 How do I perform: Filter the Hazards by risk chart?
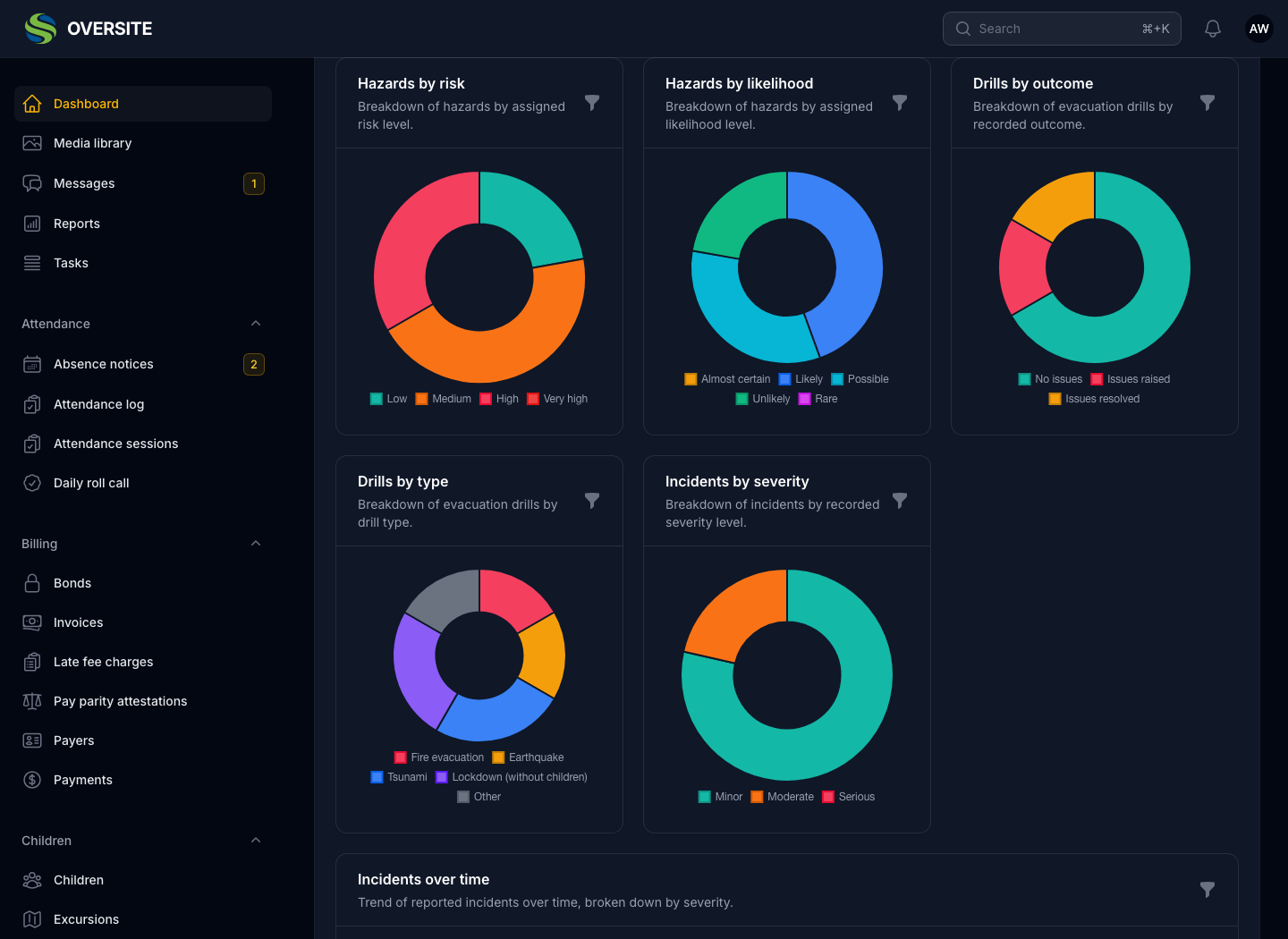pos(592,103)
